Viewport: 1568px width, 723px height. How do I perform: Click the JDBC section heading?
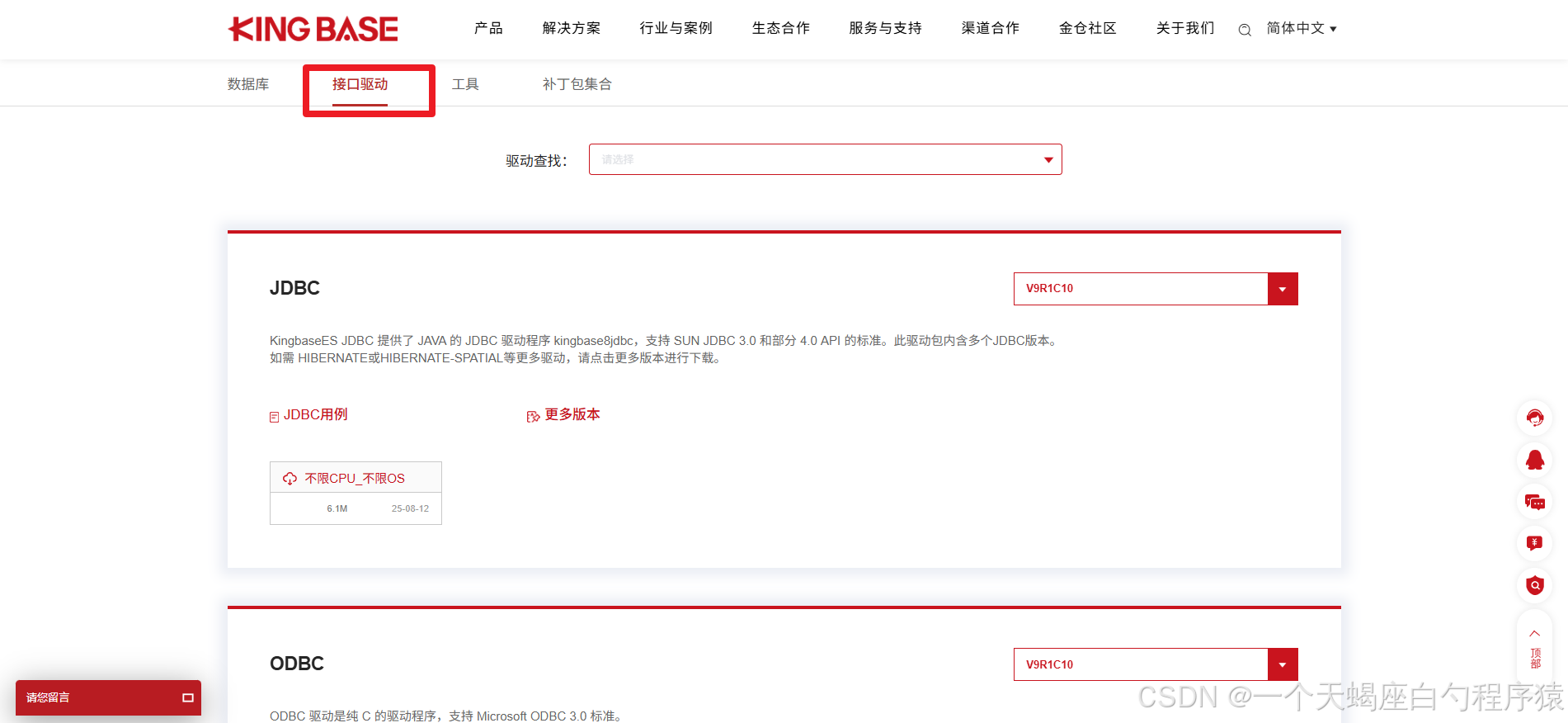click(x=294, y=288)
